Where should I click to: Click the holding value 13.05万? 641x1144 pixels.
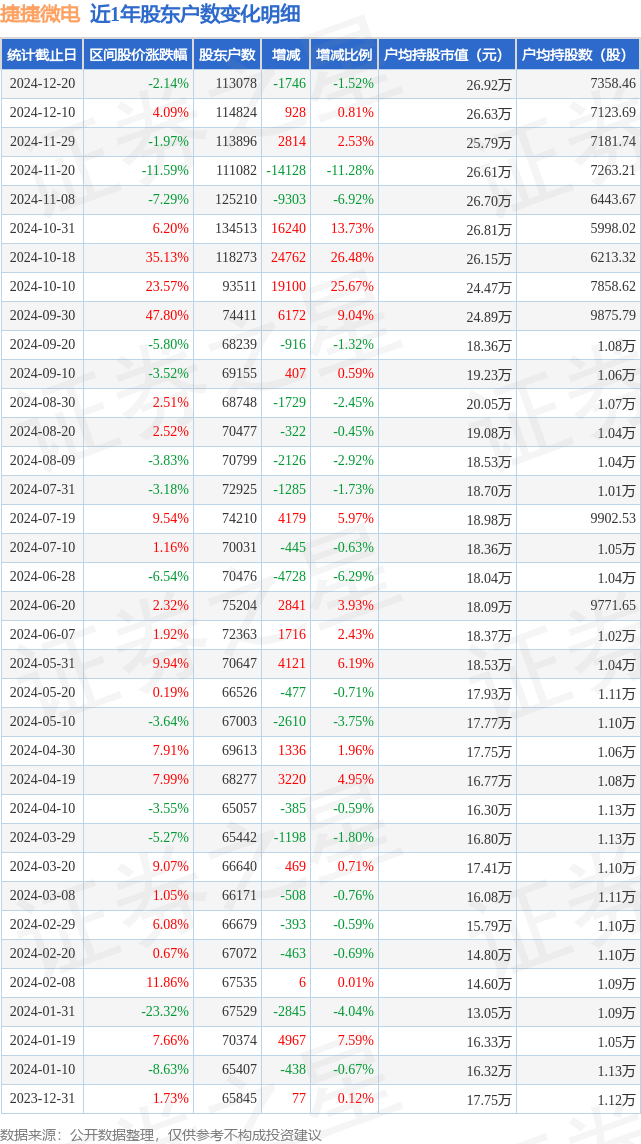(x=489, y=1012)
